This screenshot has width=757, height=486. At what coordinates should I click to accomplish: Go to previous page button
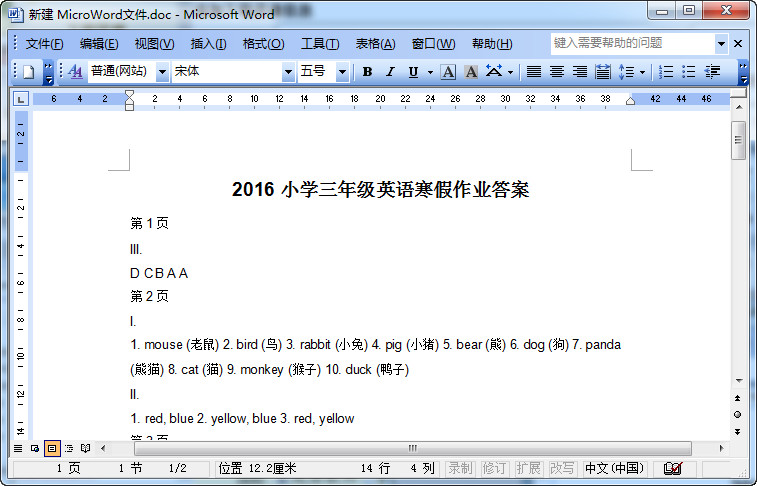tap(738, 398)
